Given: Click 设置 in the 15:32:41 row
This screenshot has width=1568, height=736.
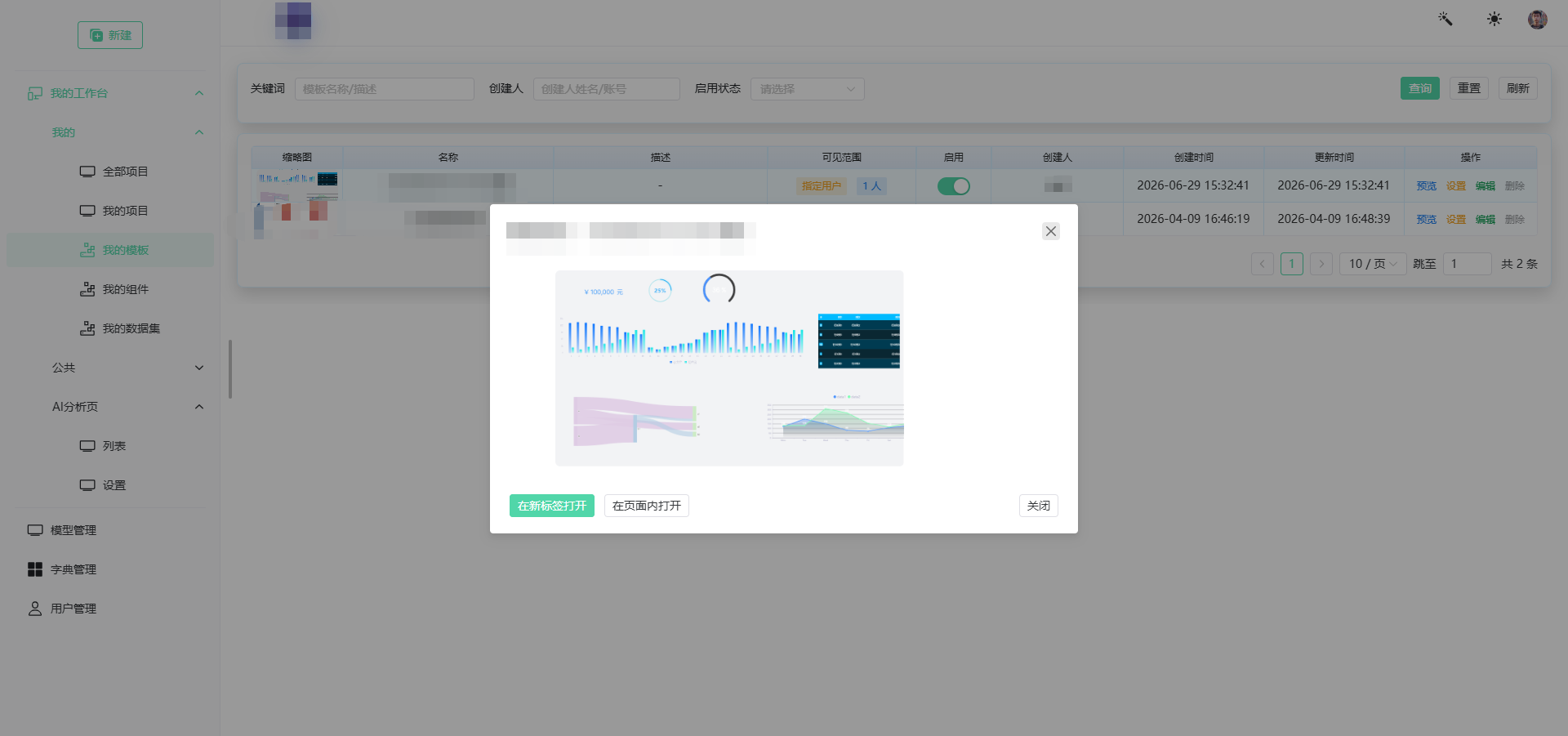Looking at the screenshot, I should coord(1456,186).
